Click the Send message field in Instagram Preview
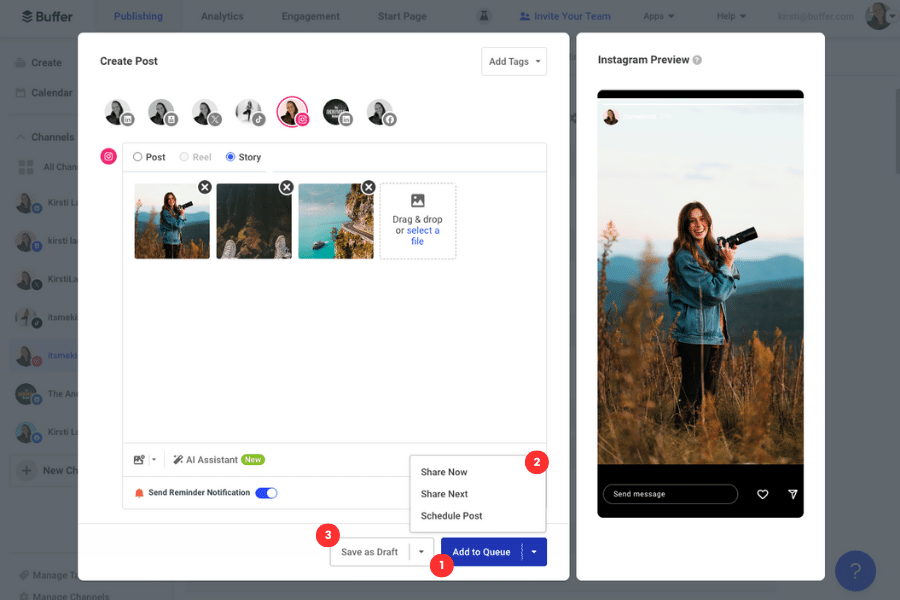Image resolution: width=900 pixels, height=600 pixels. (669, 494)
